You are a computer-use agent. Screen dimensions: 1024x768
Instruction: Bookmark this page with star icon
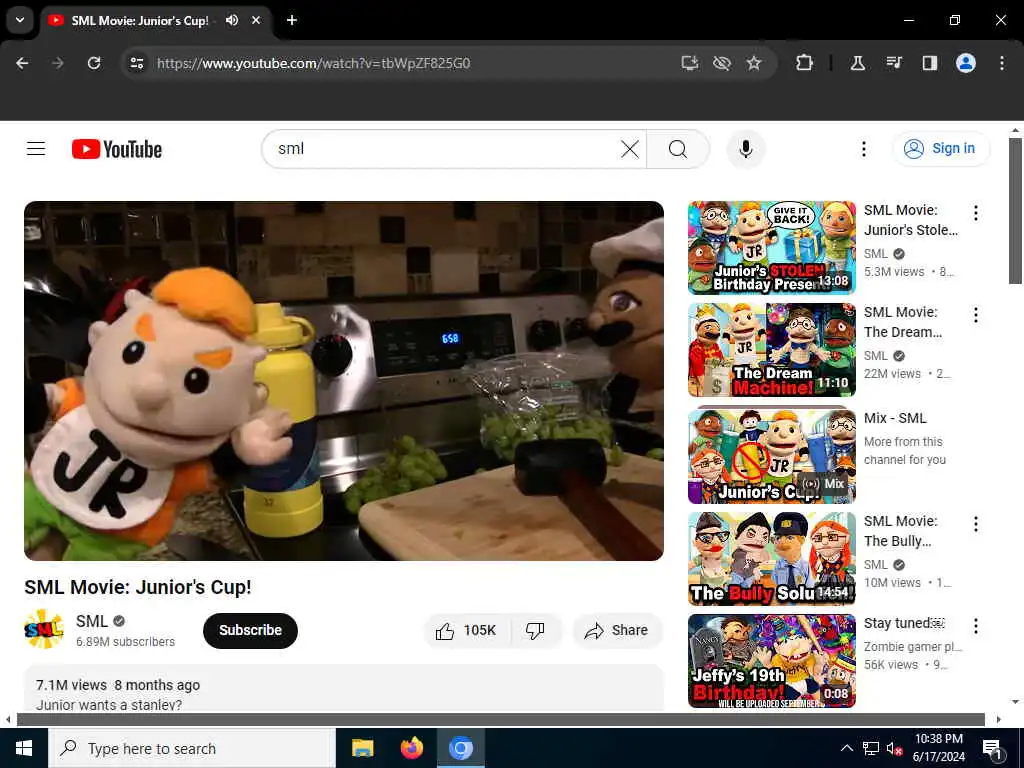coord(754,63)
